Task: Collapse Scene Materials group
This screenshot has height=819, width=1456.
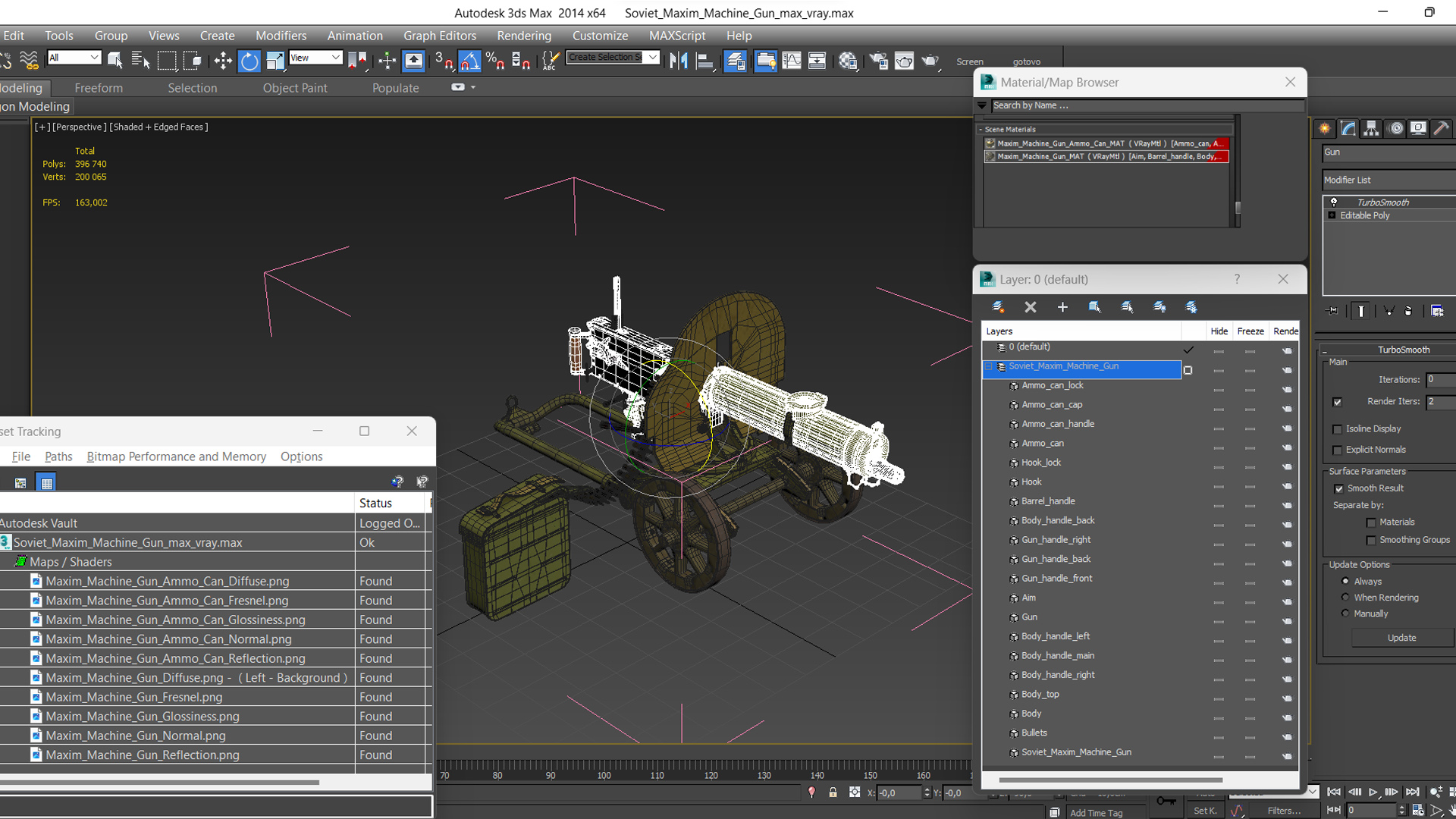Action: [981, 130]
